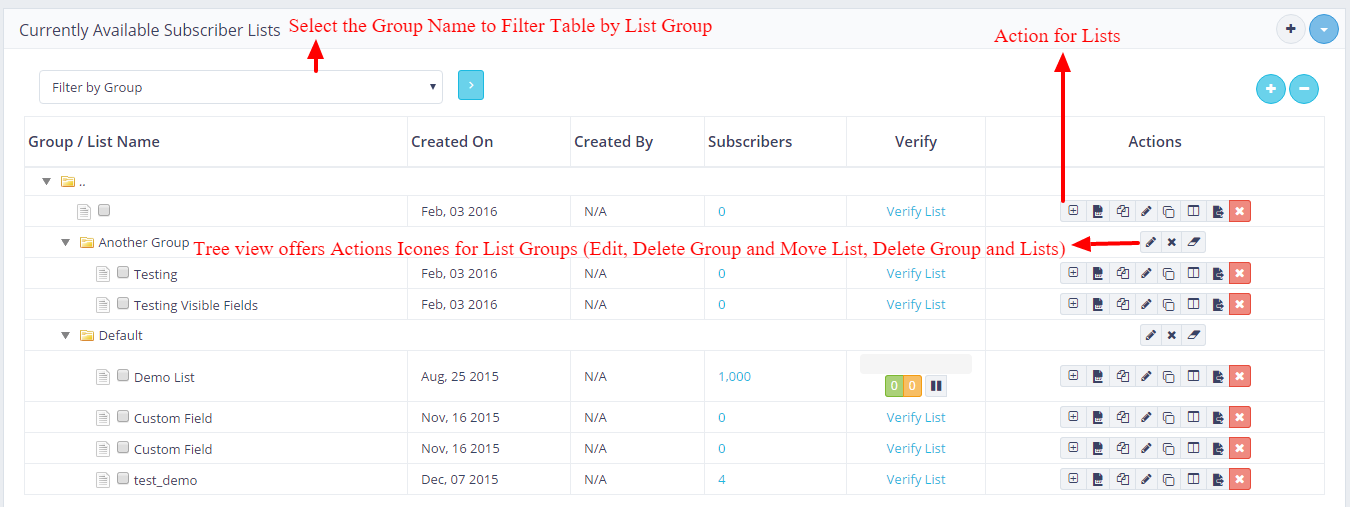Collapse the Default group folder
The image size is (1350, 507).
pos(65,335)
